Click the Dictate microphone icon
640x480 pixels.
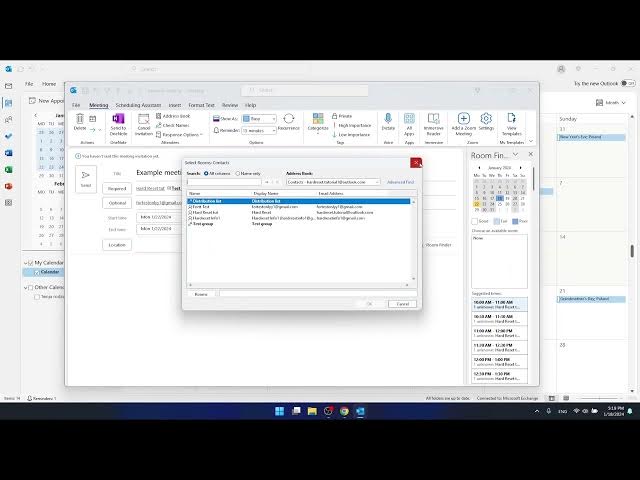(388, 122)
